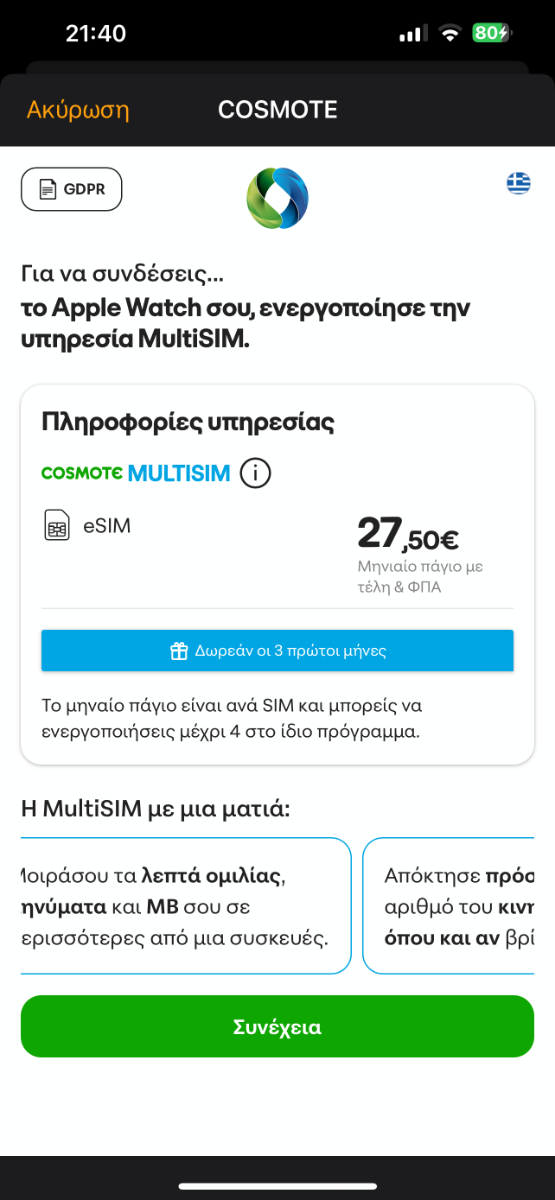Image resolution: width=555 pixels, height=1200 pixels.
Task: Tap the COSMOTE swirl logo
Action: click(x=277, y=197)
